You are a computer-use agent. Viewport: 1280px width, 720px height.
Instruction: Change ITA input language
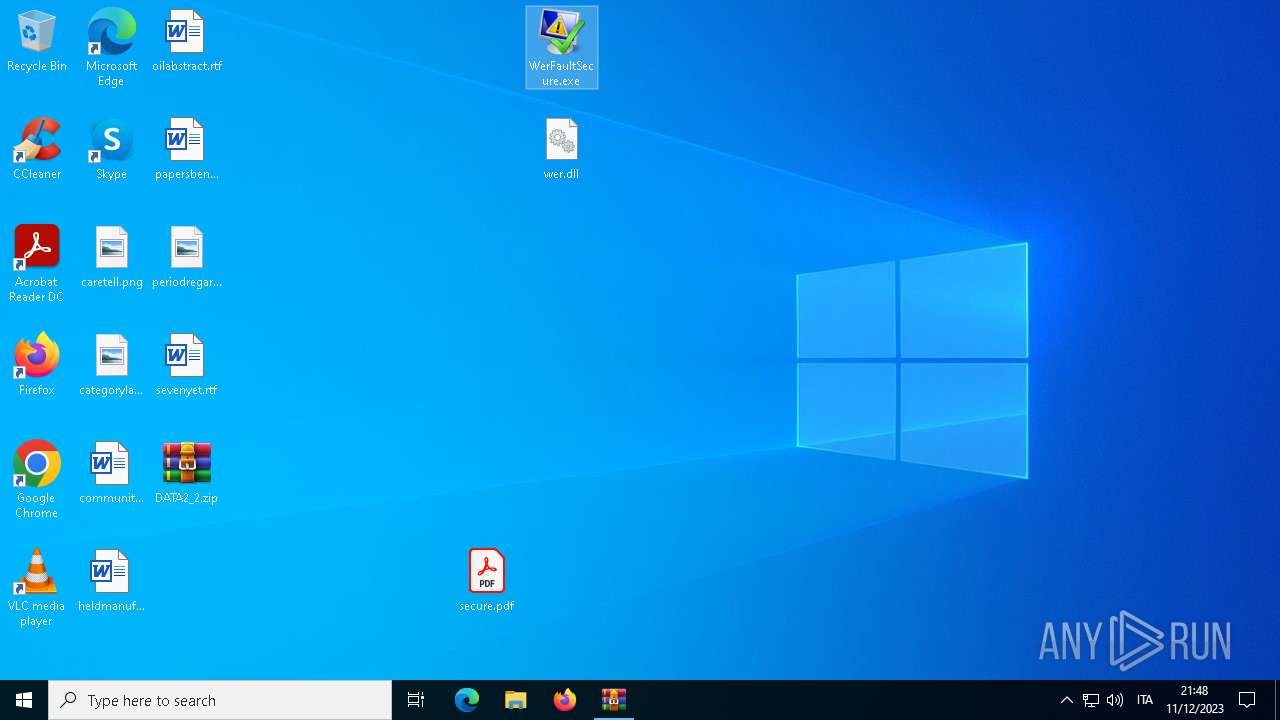pos(1145,700)
